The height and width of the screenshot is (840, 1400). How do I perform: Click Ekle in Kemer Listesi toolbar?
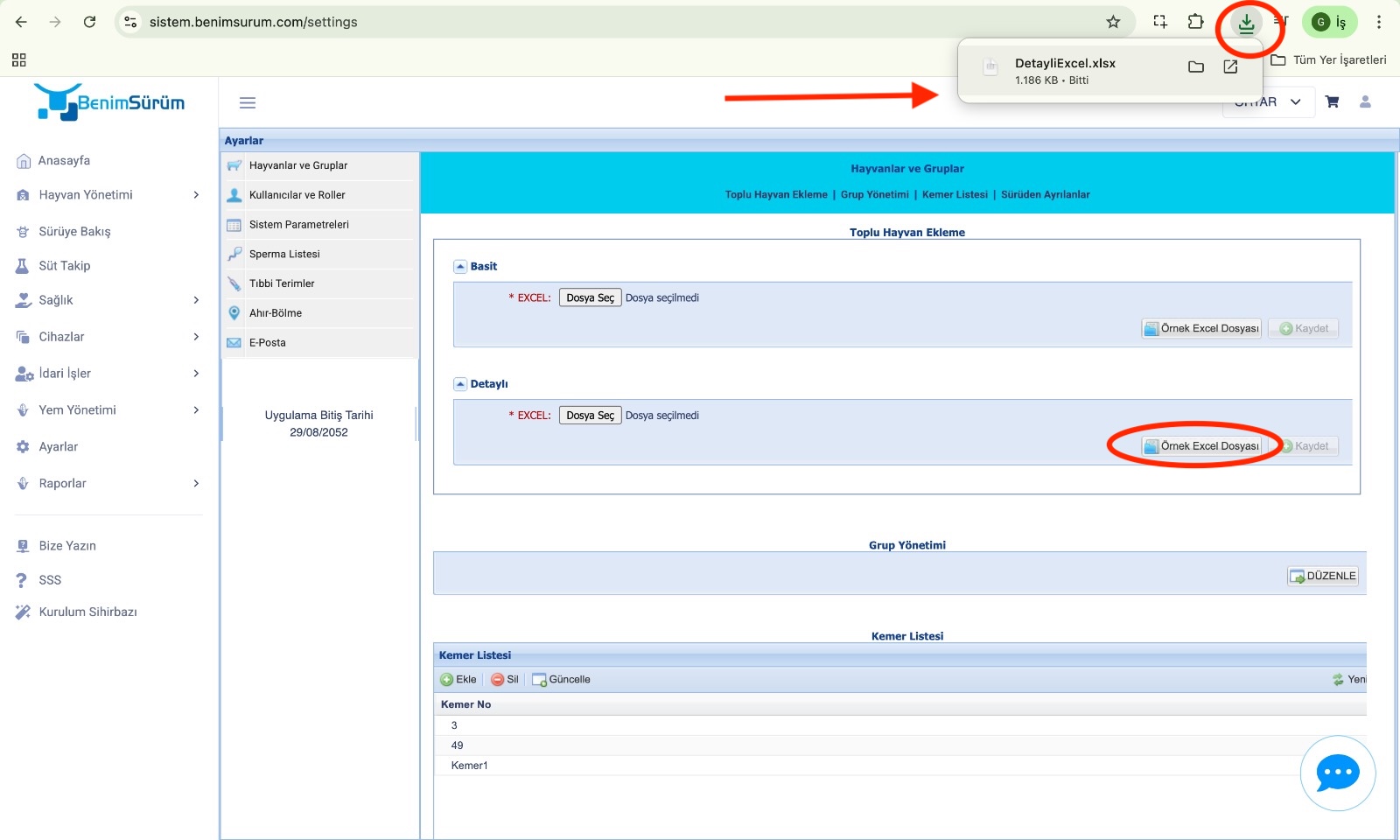[x=458, y=679]
